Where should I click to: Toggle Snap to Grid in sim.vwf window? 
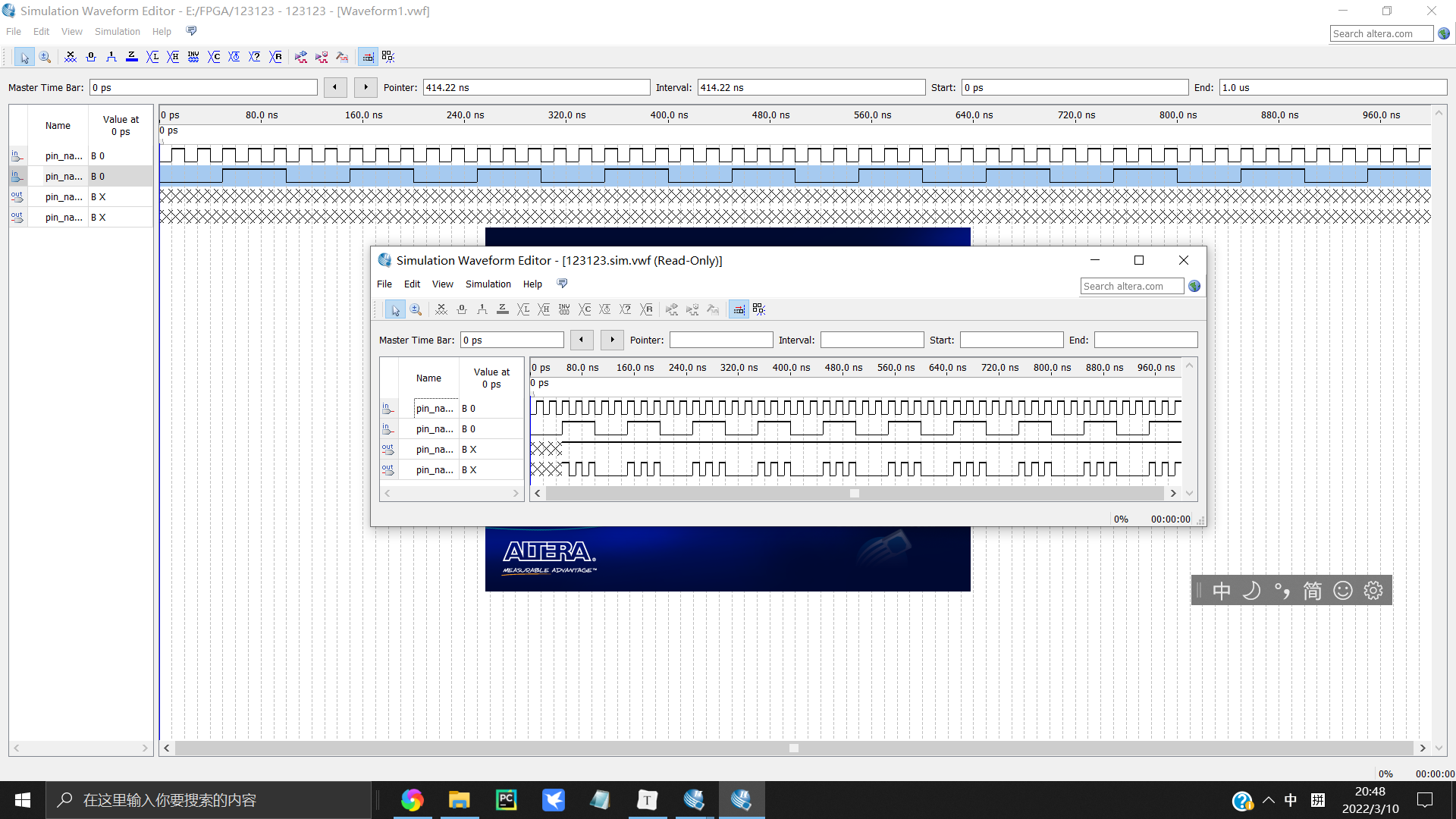[739, 309]
